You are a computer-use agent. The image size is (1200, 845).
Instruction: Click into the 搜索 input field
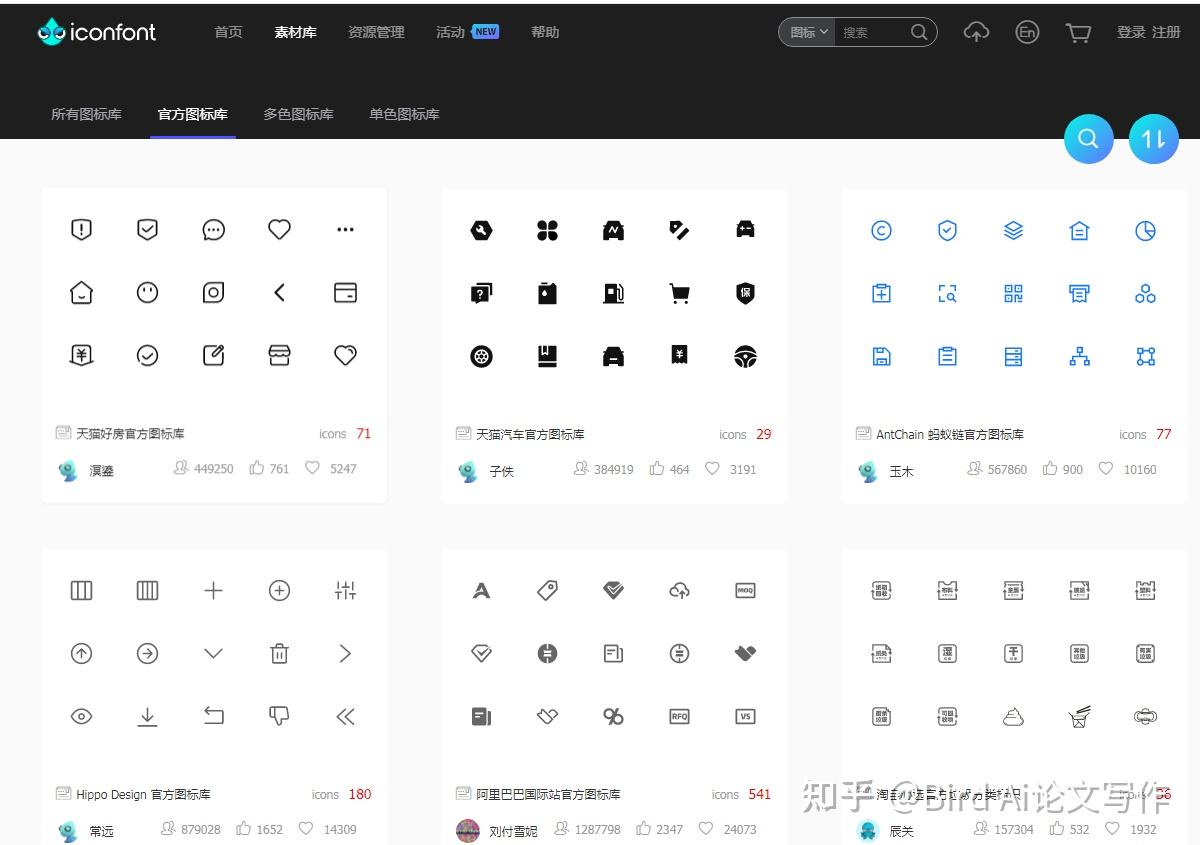pyautogui.click(x=872, y=32)
